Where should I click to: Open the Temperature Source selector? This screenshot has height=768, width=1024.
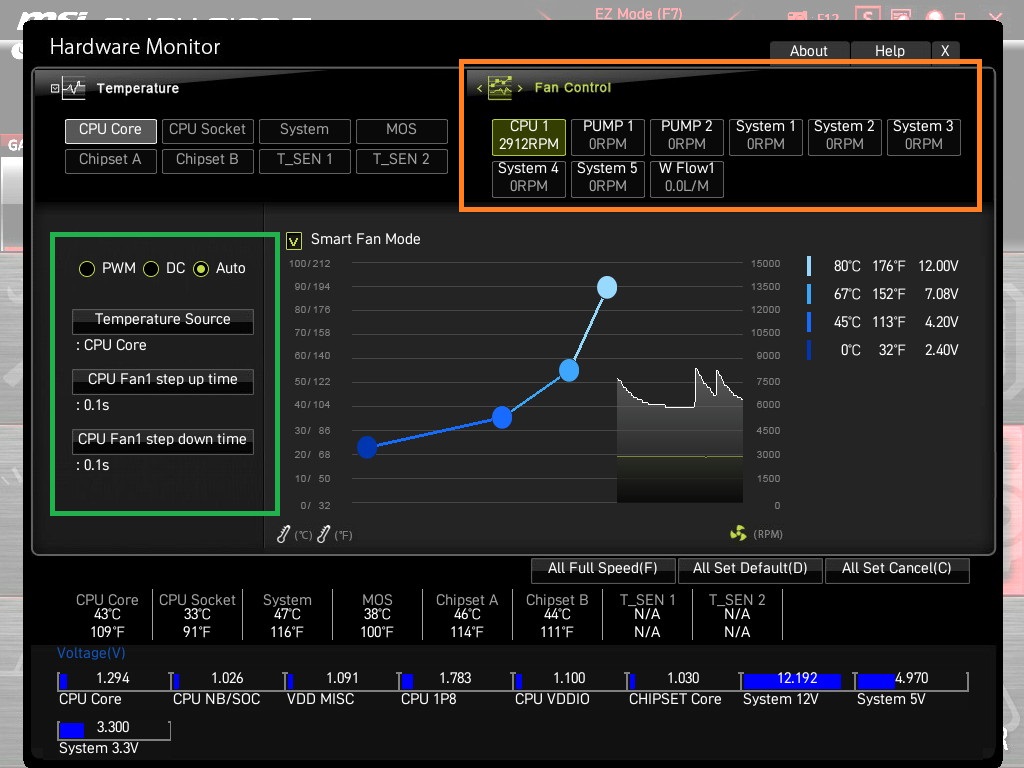163,321
